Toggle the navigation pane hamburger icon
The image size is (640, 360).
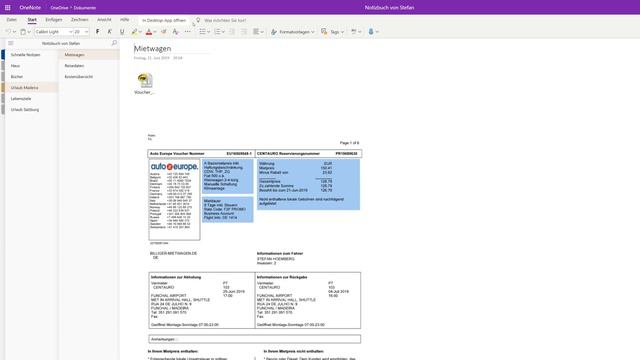[x=11, y=43]
